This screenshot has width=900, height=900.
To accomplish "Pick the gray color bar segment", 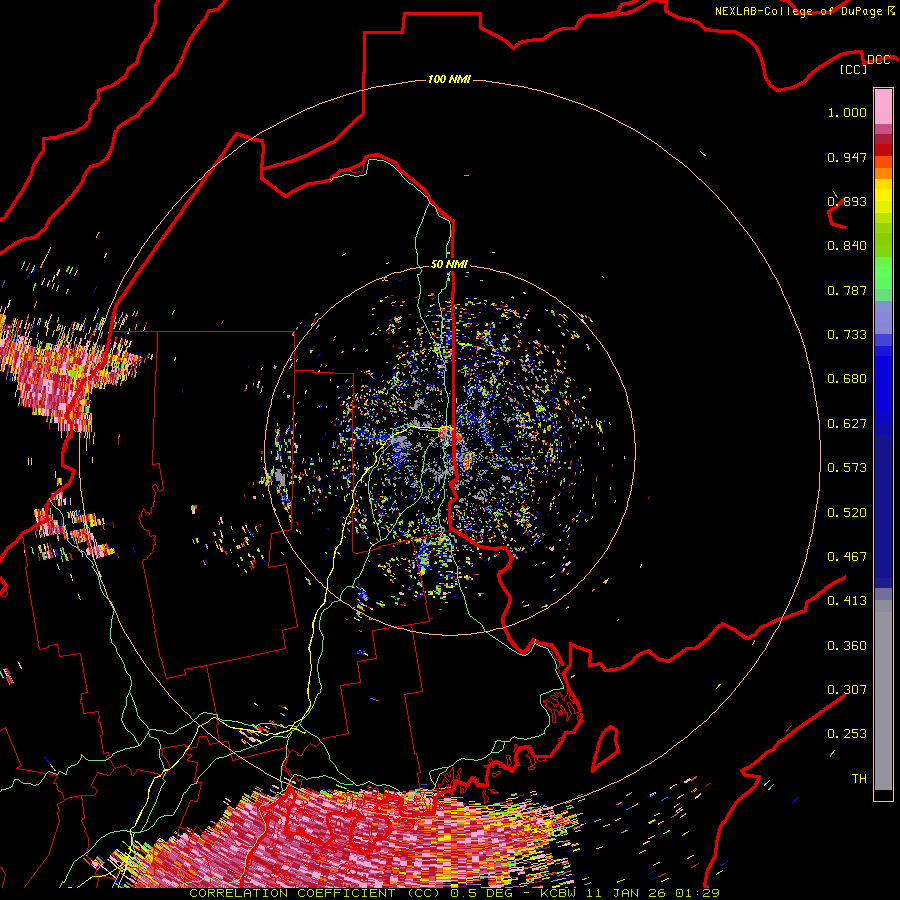I will (x=883, y=695).
